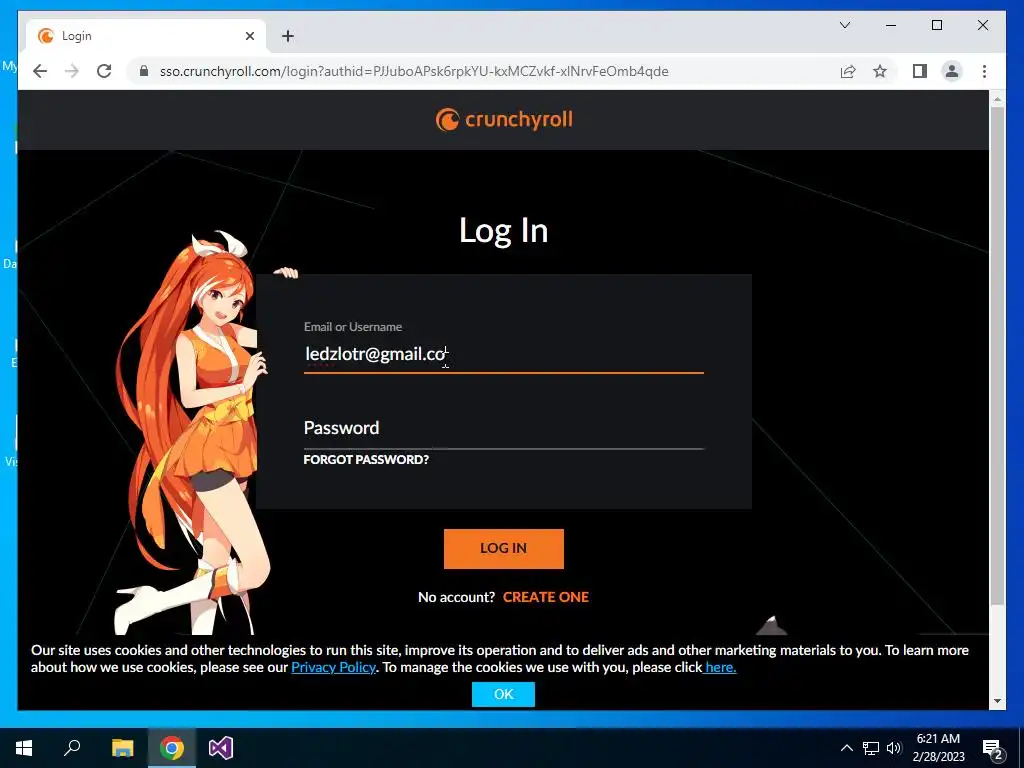
Task: View site security info via padlock icon
Action: click(x=144, y=71)
